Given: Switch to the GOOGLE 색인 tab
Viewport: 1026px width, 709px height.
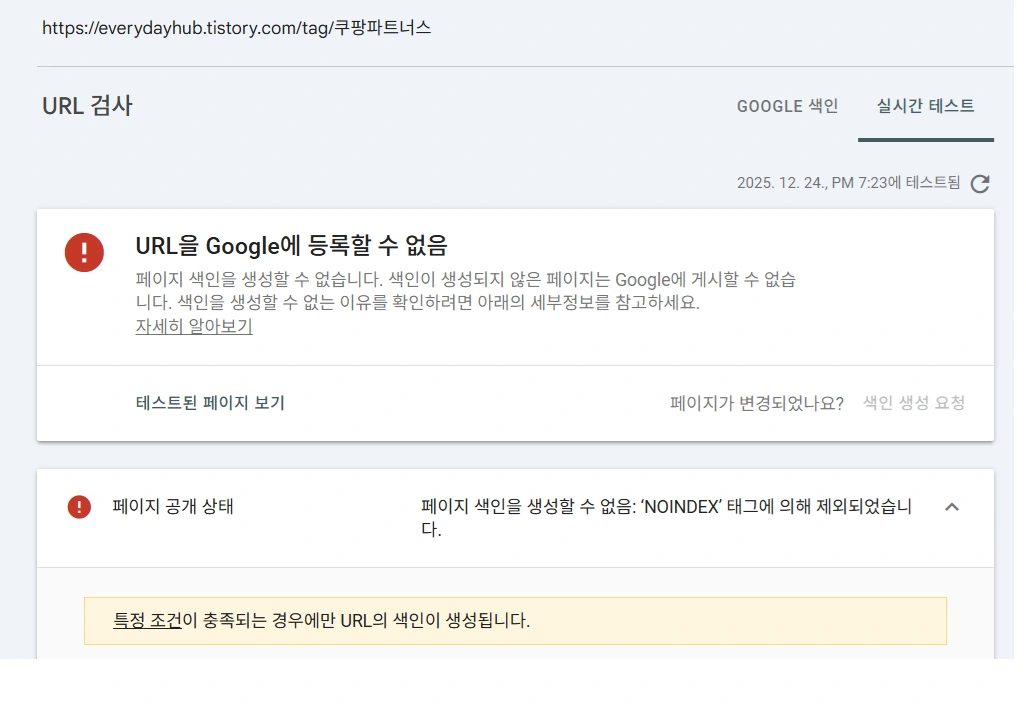Looking at the screenshot, I should click(787, 106).
